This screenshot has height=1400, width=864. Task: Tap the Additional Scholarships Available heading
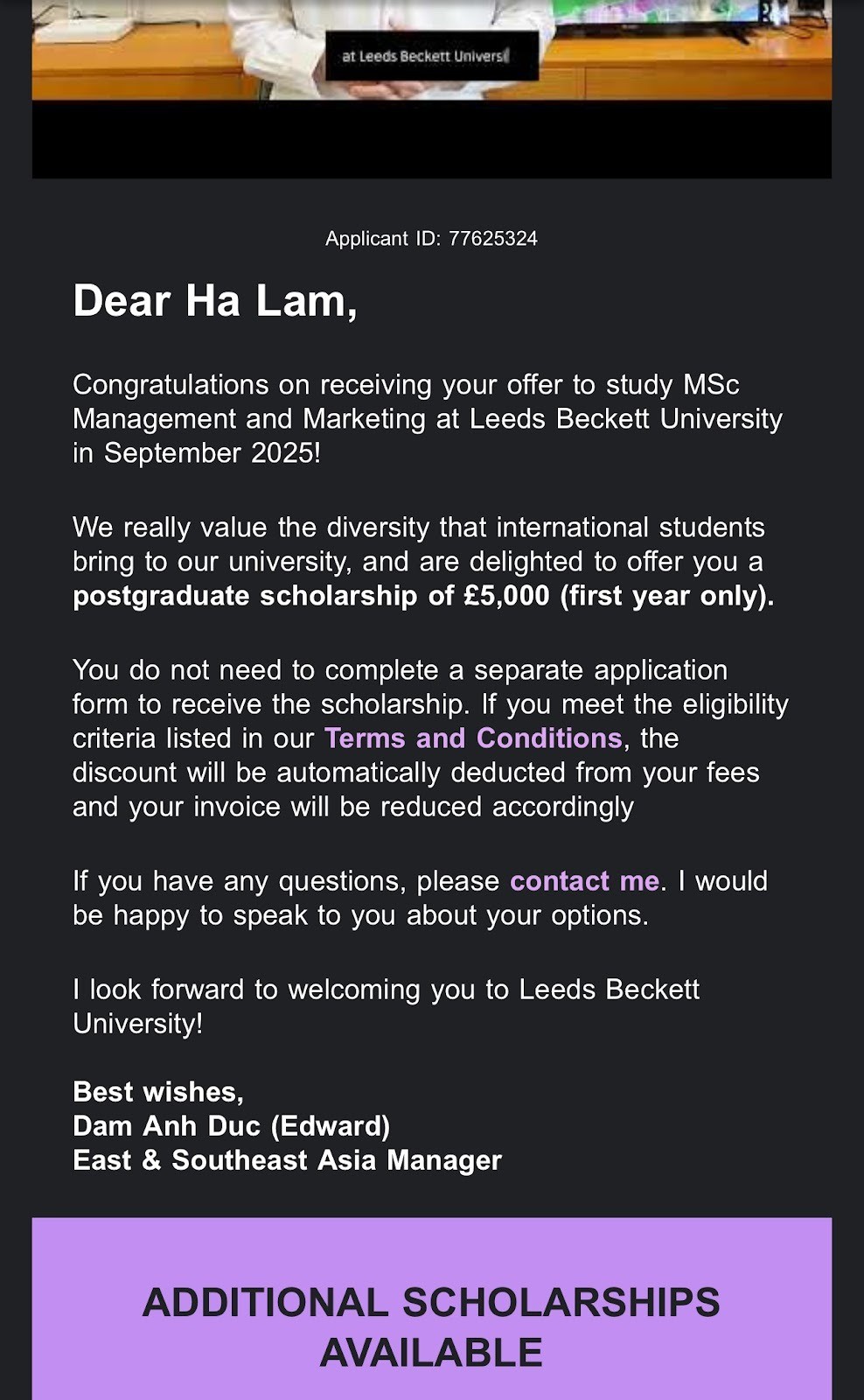coord(431,1326)
